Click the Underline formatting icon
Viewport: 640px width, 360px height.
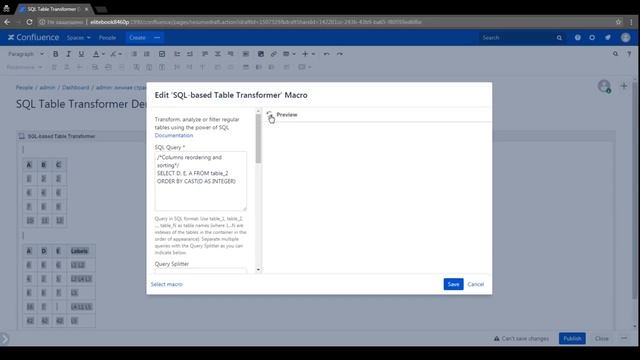tap(81, 54)
